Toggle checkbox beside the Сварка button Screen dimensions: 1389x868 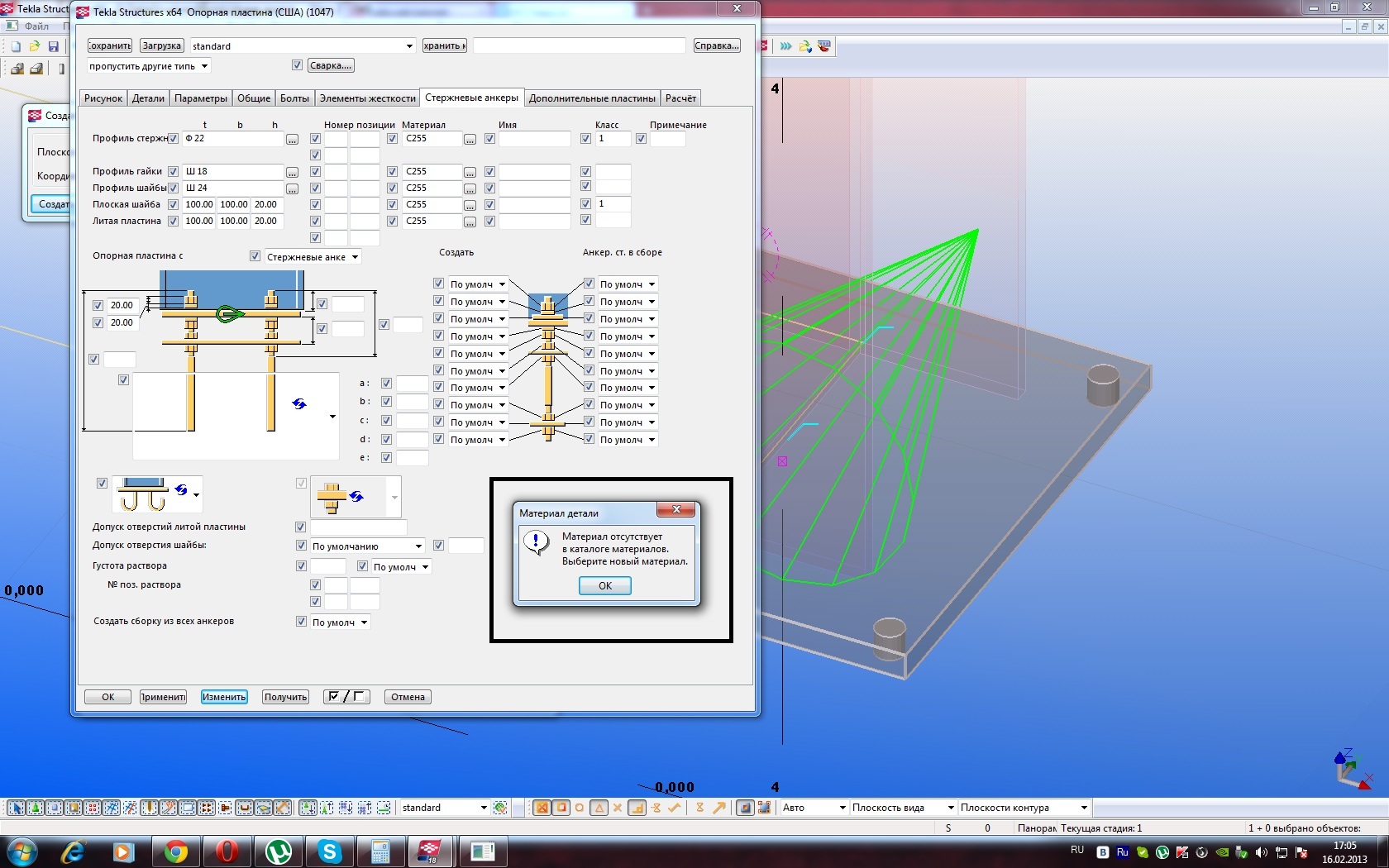click(x=298, y=65)
